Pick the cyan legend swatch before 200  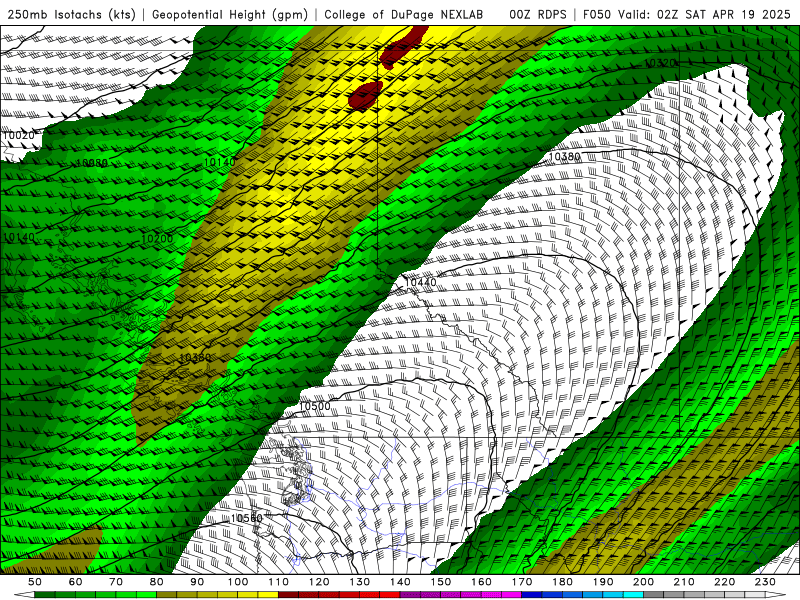point(634,595)
